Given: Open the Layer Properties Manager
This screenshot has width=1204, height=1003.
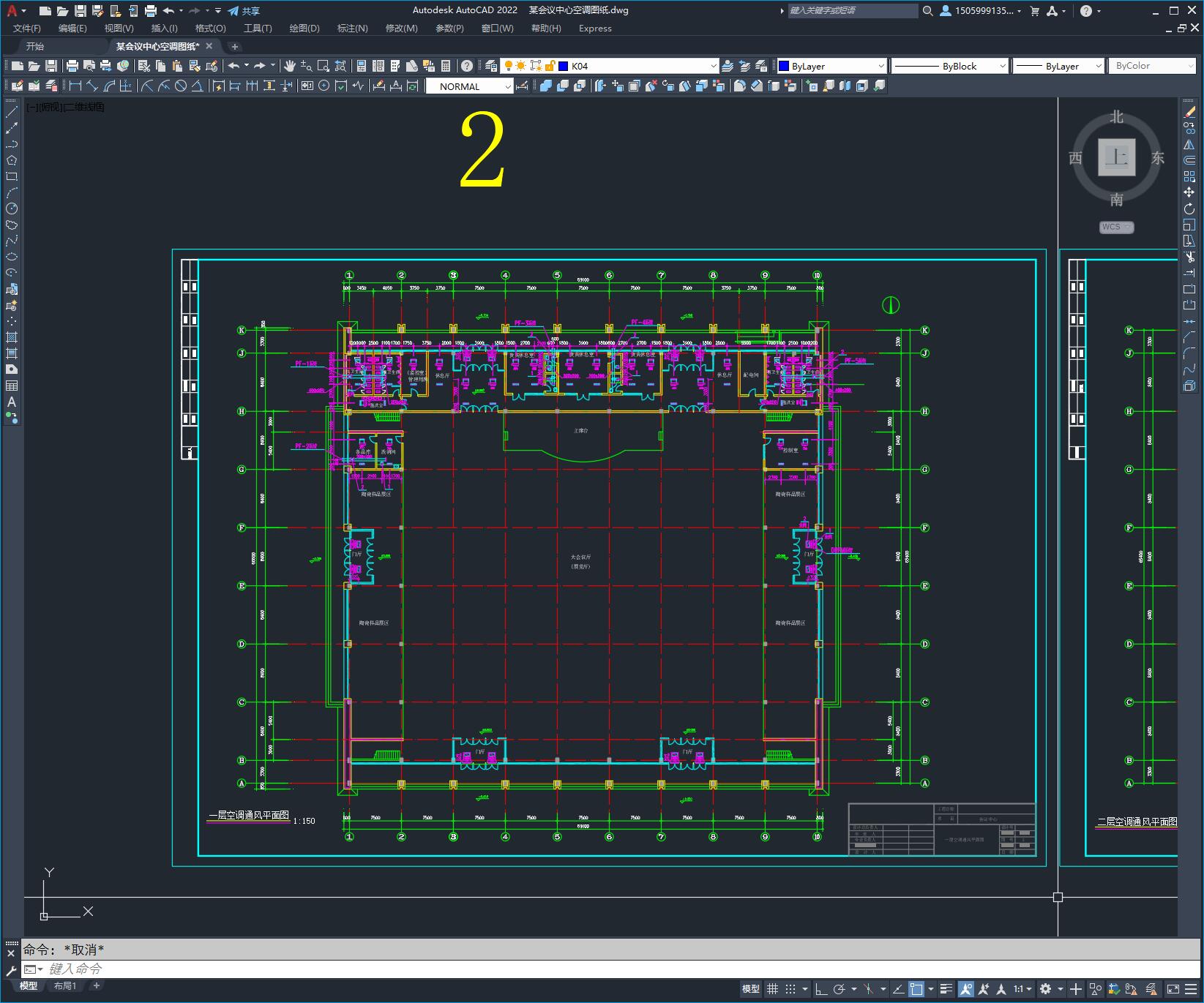Looking at the screenshot, I should 491,66.
